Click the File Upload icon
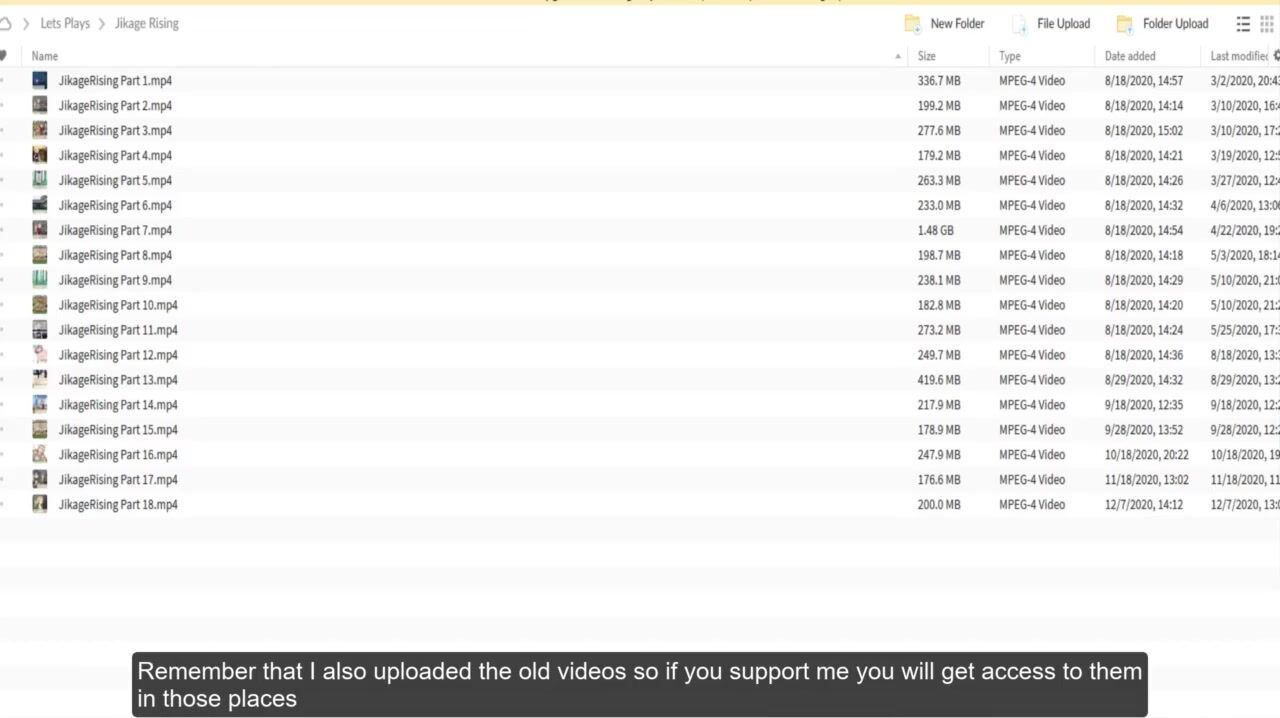Viewport: 1280px width, 718px height. pyautogui.click(x=1019, y=24)
